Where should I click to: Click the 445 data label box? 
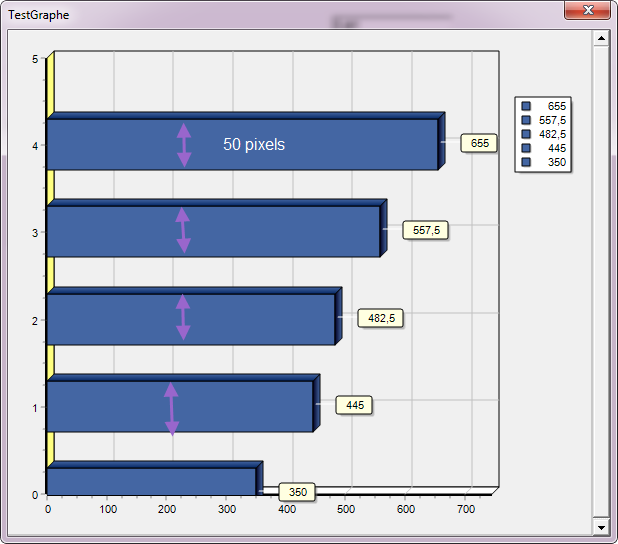tap(354, 405)
